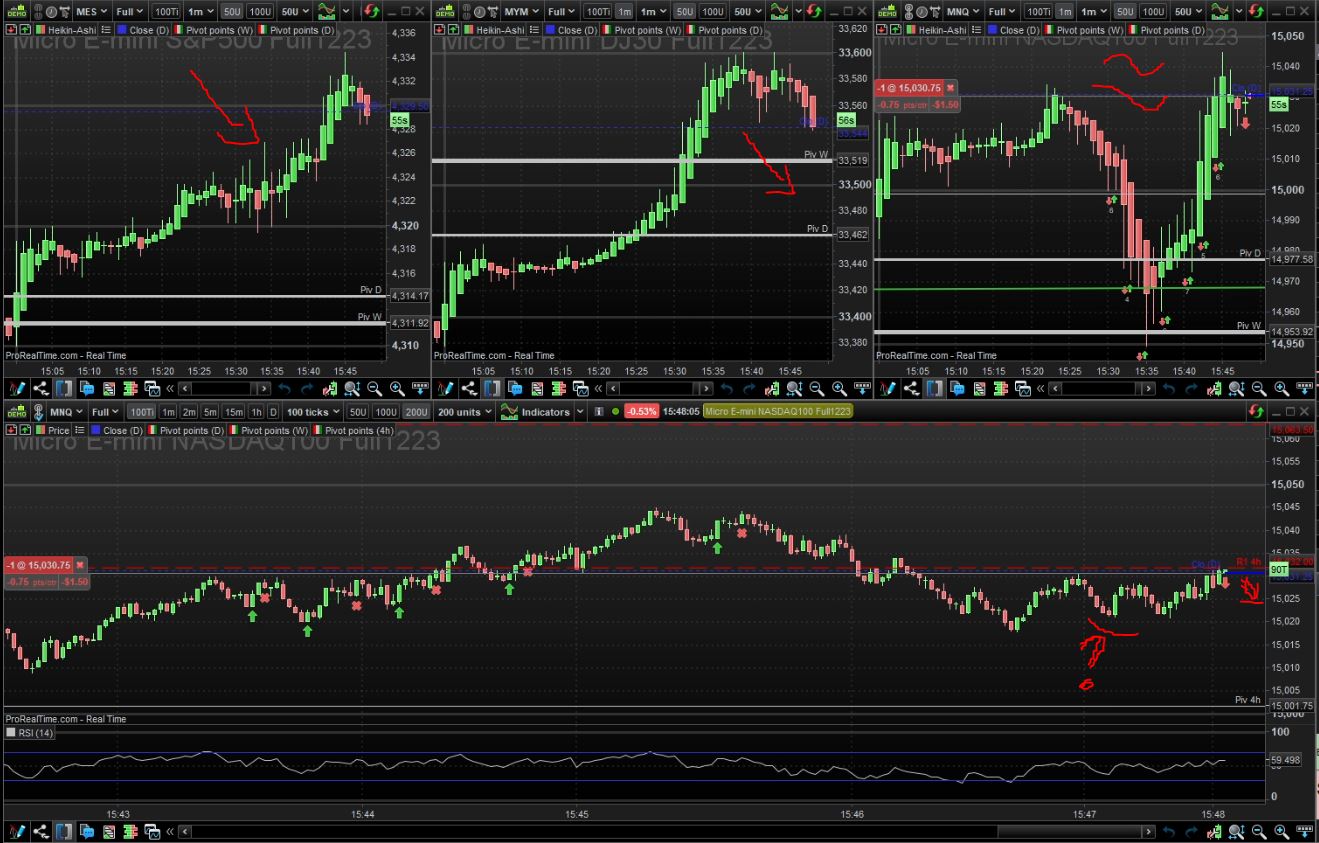Image resolution: width=1319 pixels, height=843 pixels.
Task: Toggle the 200U units button
Action: click(x=414, y=412)
